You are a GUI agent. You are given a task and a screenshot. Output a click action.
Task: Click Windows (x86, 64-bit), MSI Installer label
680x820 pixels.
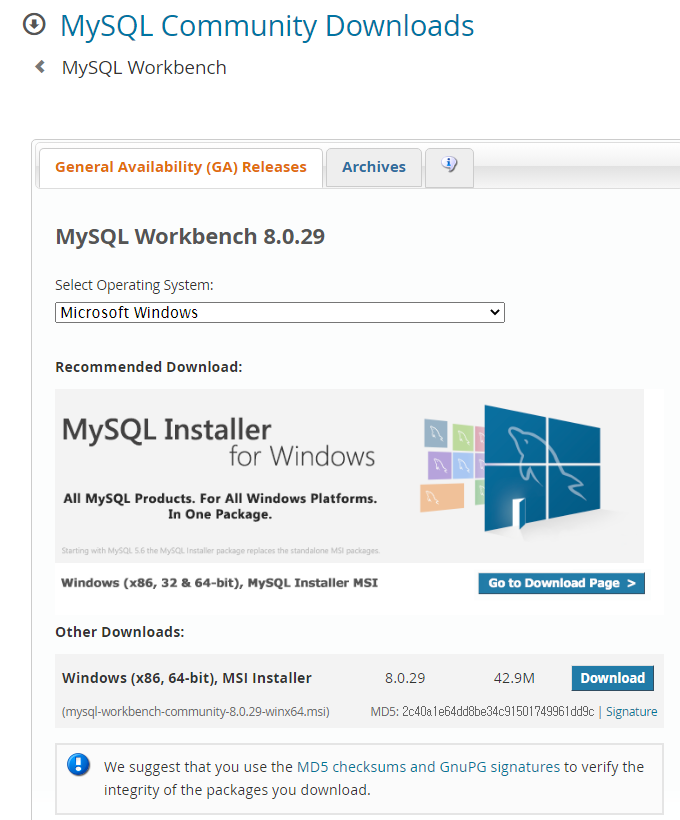tap(187, 678)
